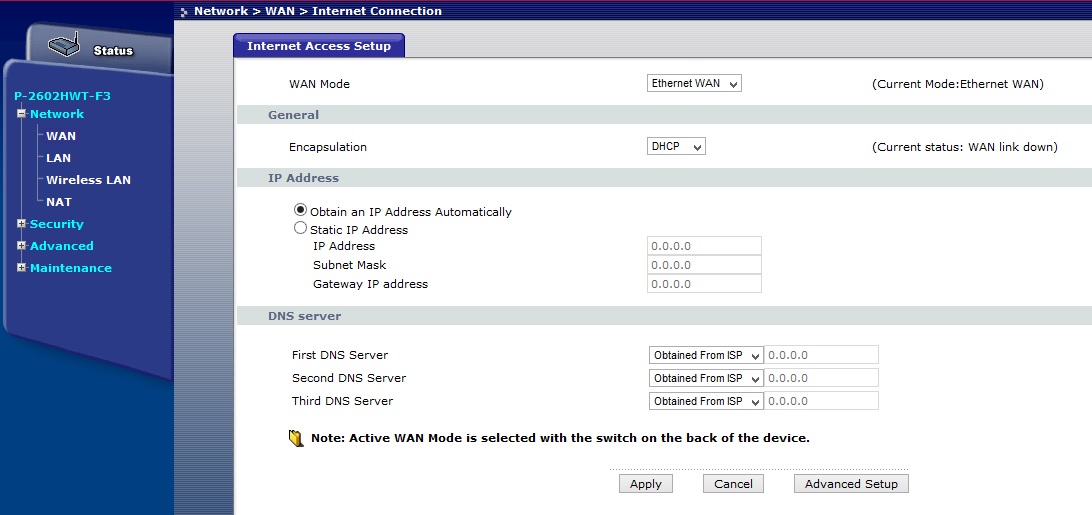Click the Third DNS Server address field
The image size is (1092, 515).
pyautogui.click(x=822, y=401)
